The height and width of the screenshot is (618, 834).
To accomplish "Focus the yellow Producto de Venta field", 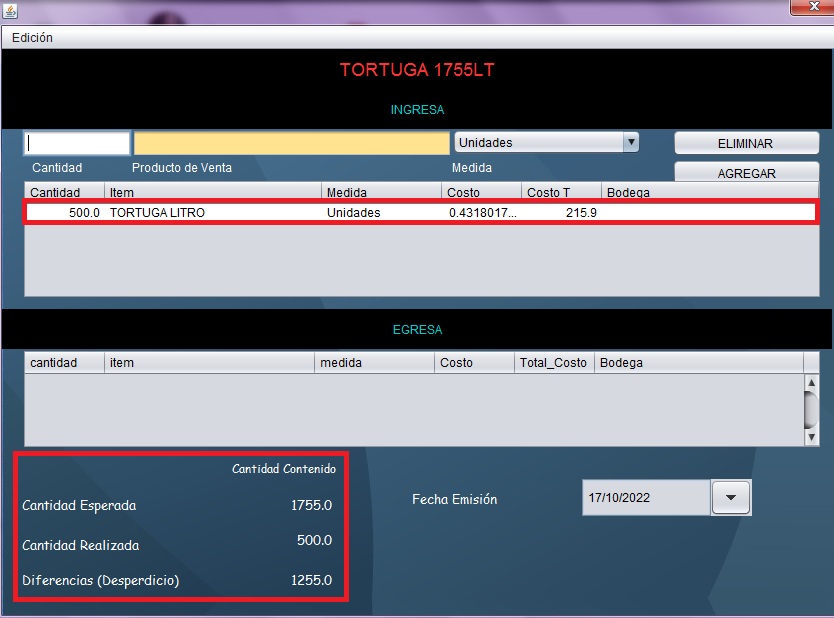I will pos(291,143).
